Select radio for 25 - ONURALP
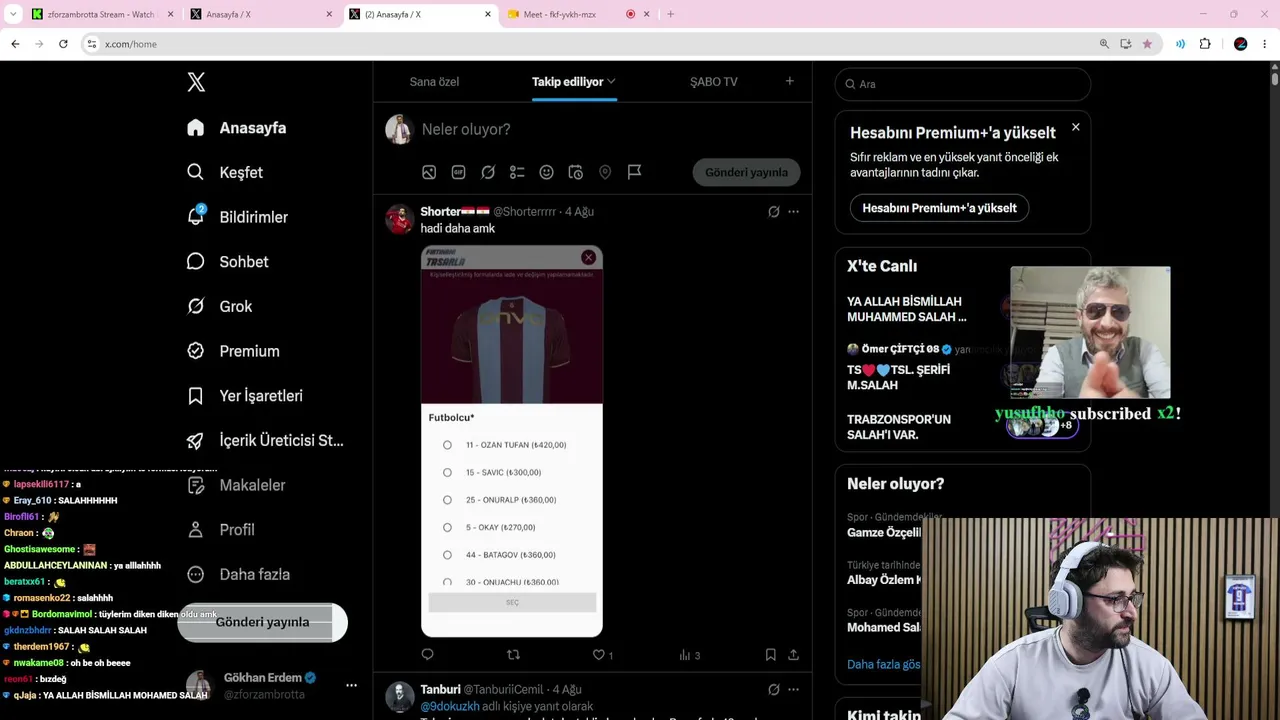 (x=447, y=500)
